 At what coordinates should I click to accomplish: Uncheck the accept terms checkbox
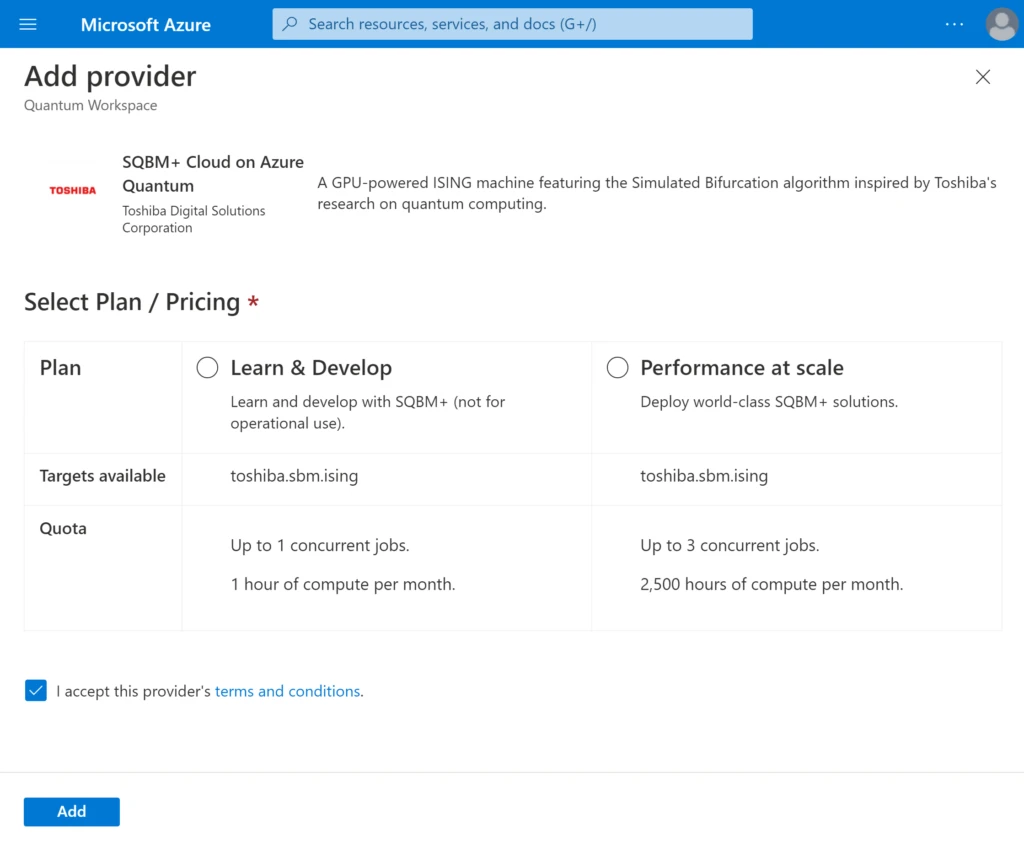tap(36, 690)
